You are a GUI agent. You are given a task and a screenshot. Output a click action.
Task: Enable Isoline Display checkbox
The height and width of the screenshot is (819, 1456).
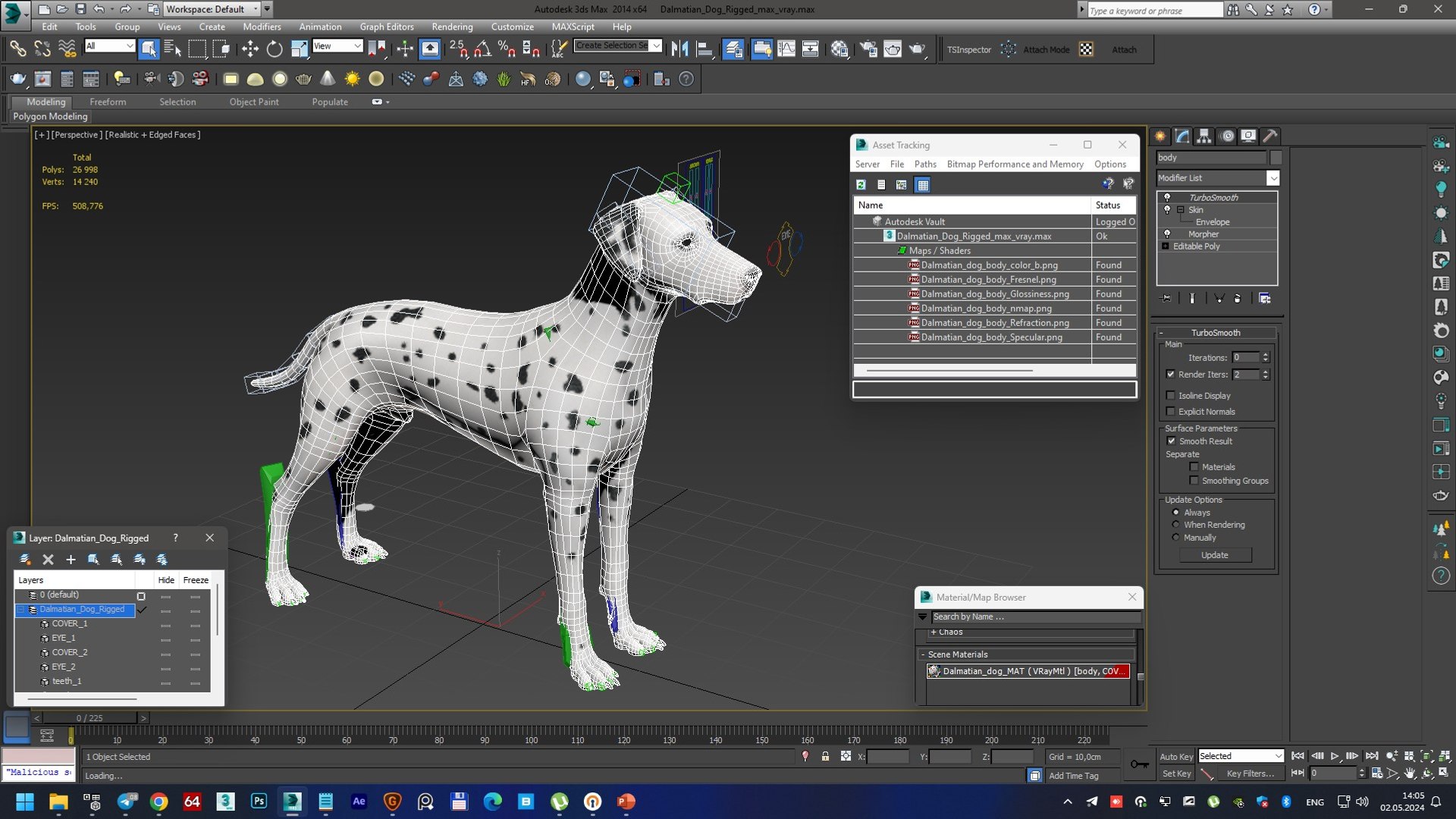tap(1171, 396)
